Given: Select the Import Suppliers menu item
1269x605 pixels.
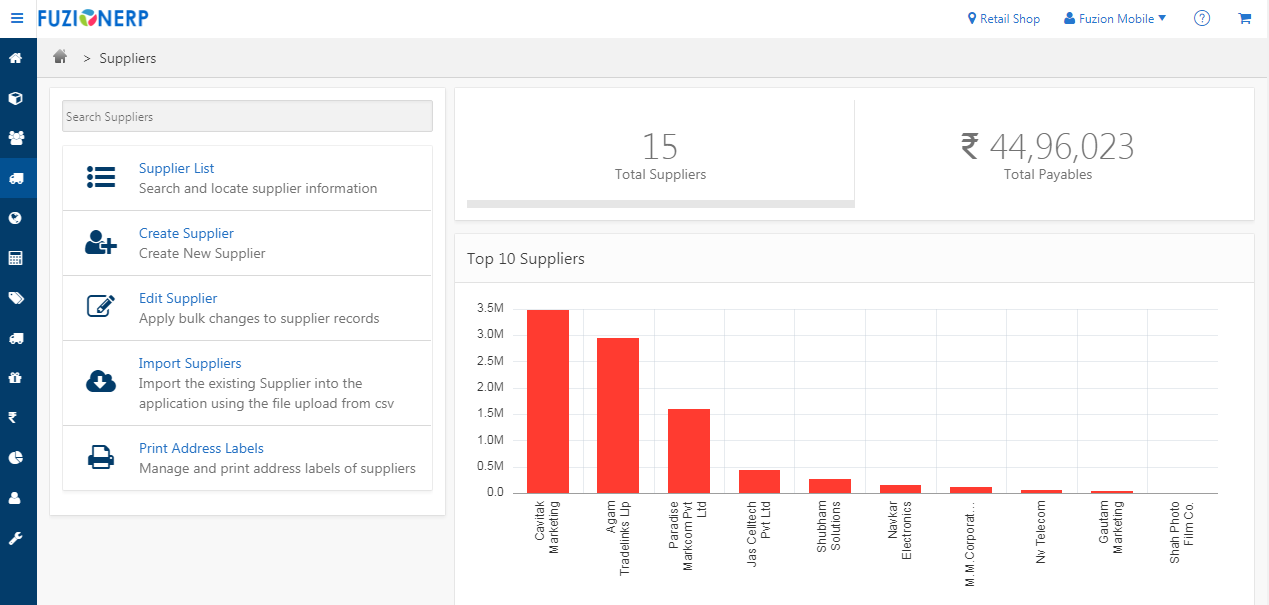Looking at the screenshot, I should click(190, 363).
